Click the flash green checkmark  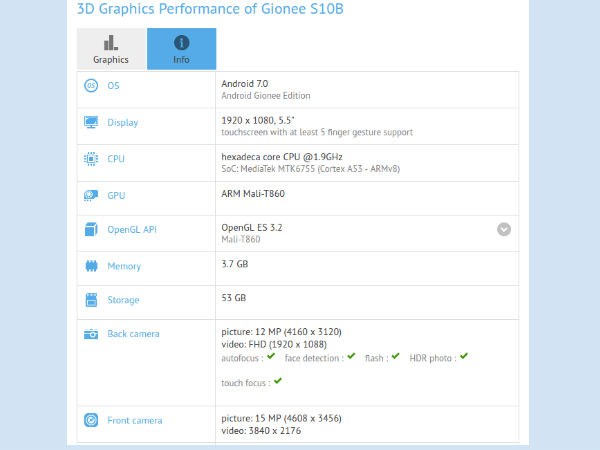point(395,356)
